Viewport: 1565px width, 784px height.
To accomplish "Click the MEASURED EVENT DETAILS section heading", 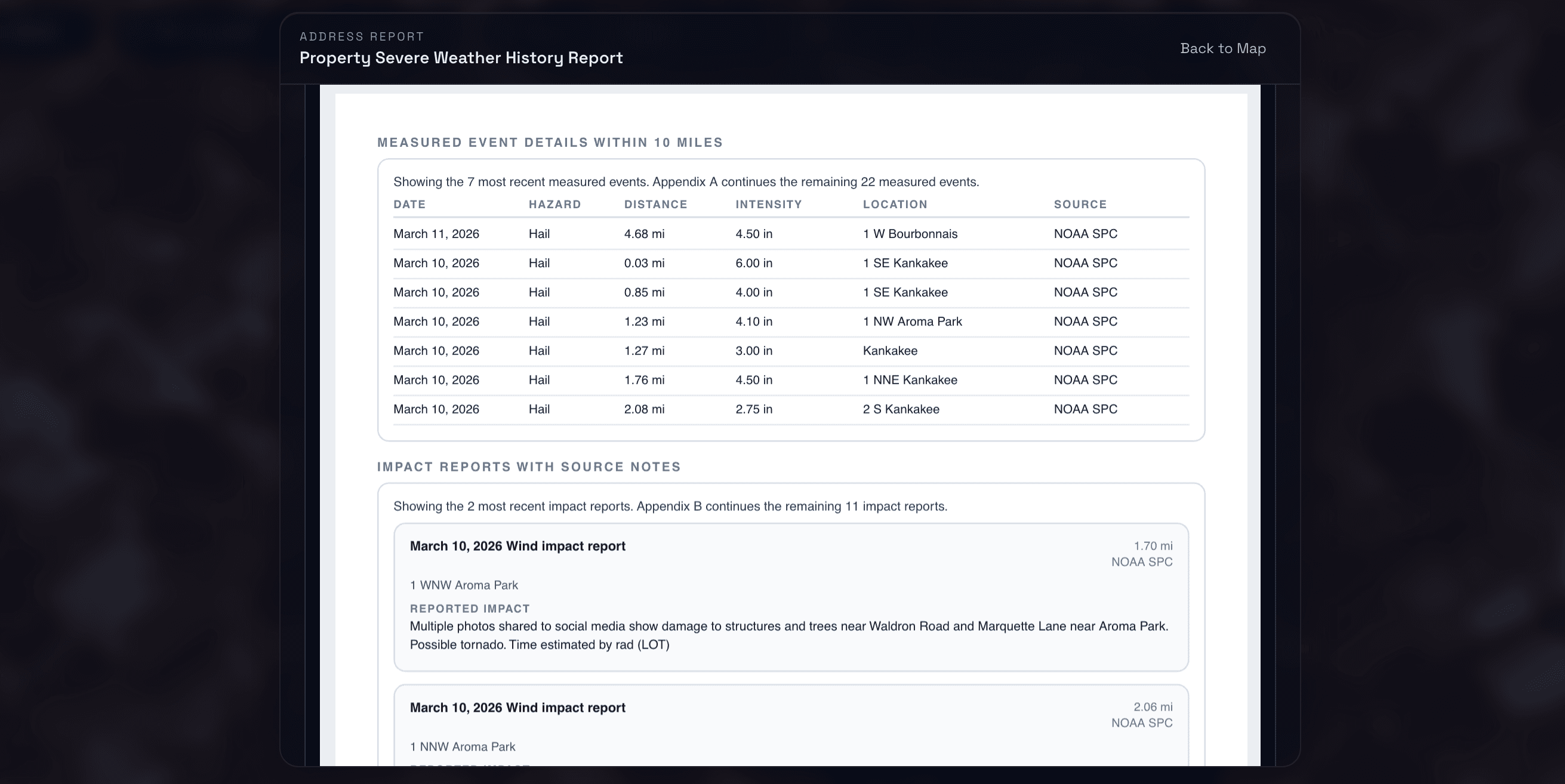I will [549, 143].
